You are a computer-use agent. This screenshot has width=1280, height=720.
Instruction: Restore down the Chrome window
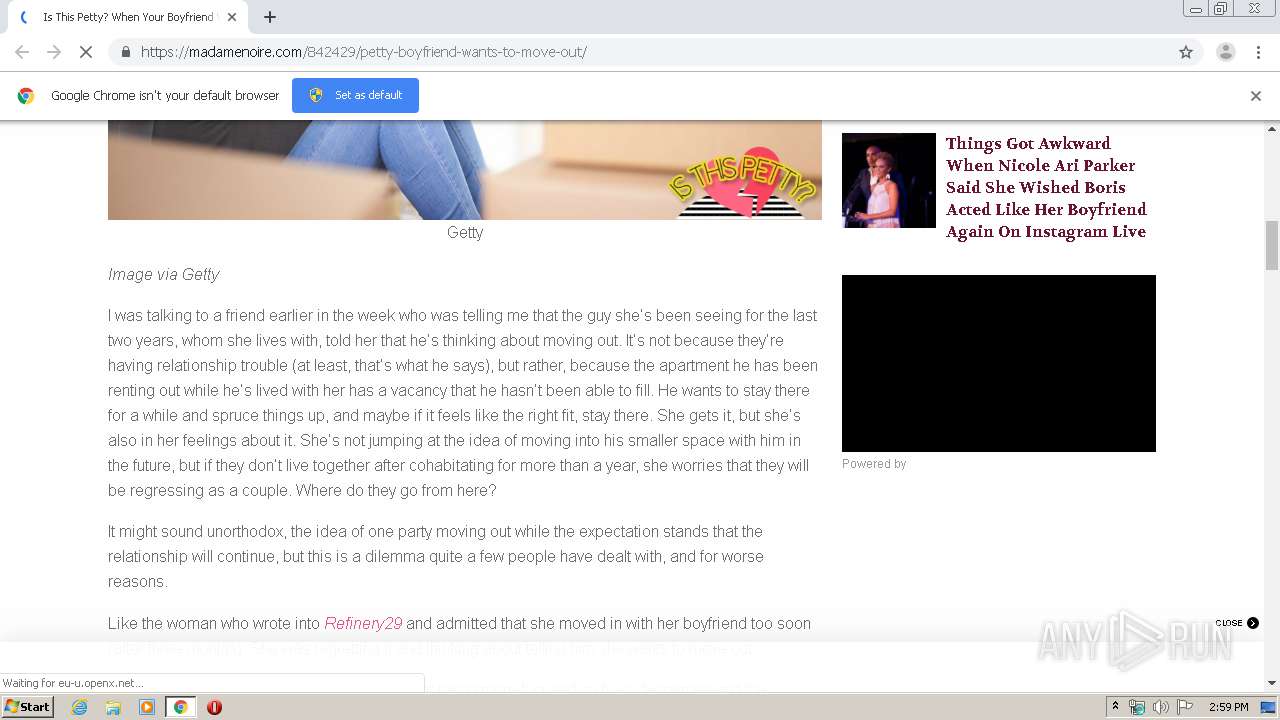coord(1221,9)
